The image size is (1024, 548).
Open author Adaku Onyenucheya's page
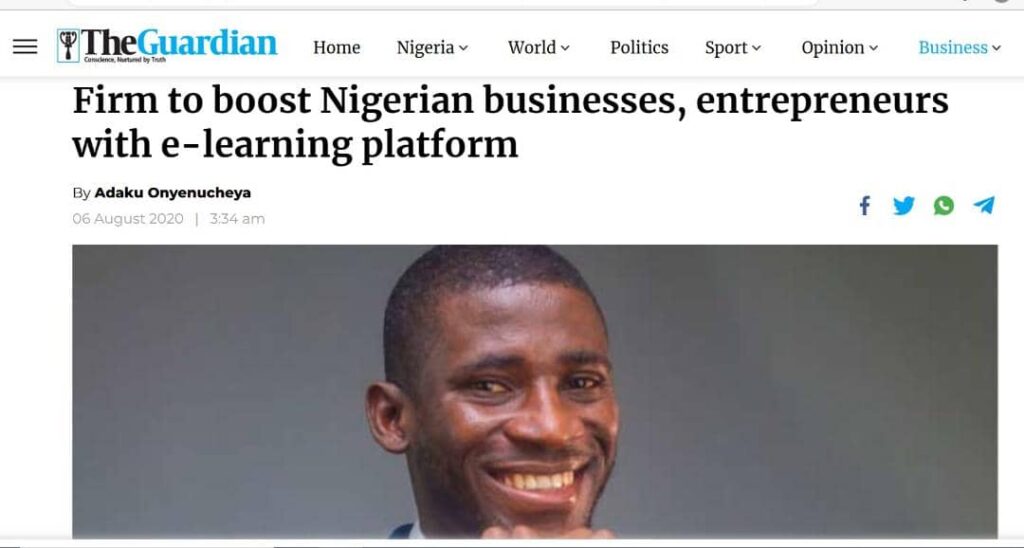tap(172, 193)
